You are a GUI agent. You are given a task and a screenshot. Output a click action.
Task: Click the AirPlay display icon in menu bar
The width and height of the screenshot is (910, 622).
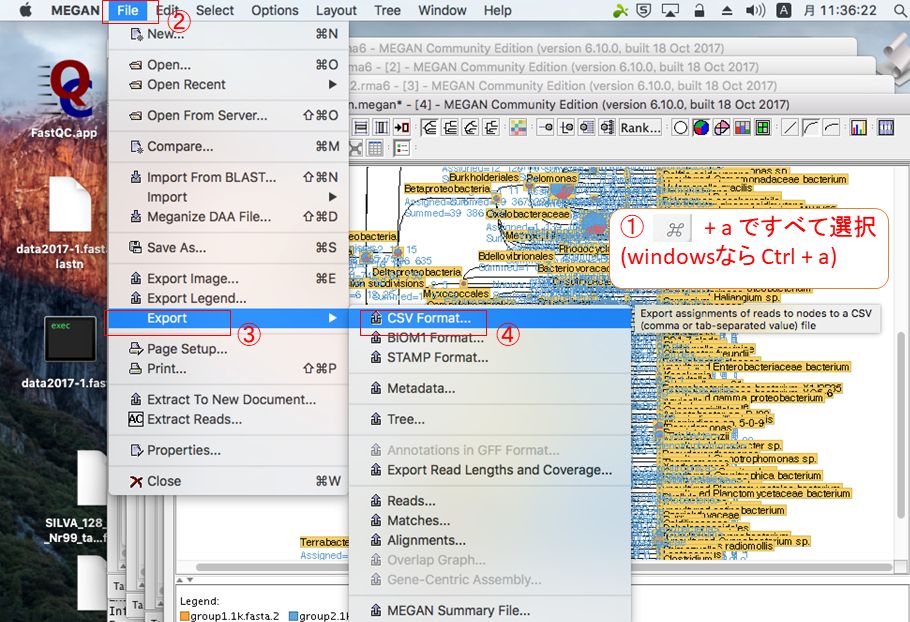pyautogui.click(x=670, y=10)
